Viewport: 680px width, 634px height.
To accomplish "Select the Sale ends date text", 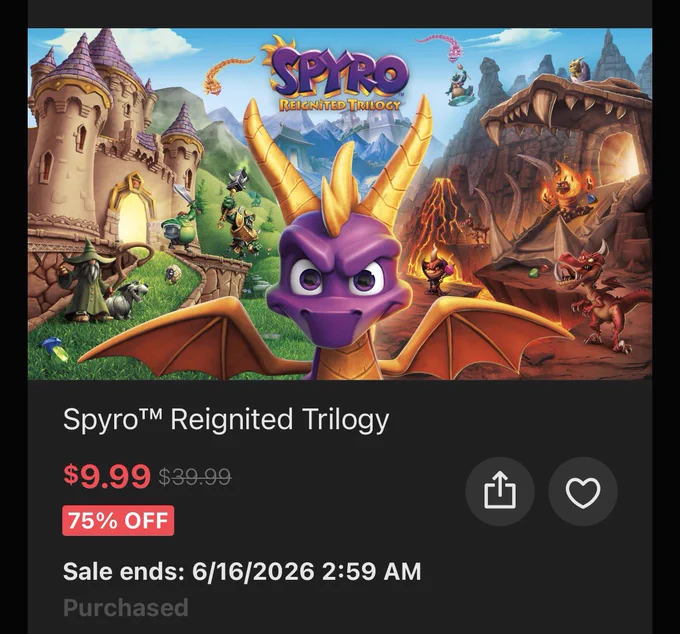I will [x=242, y=571].
